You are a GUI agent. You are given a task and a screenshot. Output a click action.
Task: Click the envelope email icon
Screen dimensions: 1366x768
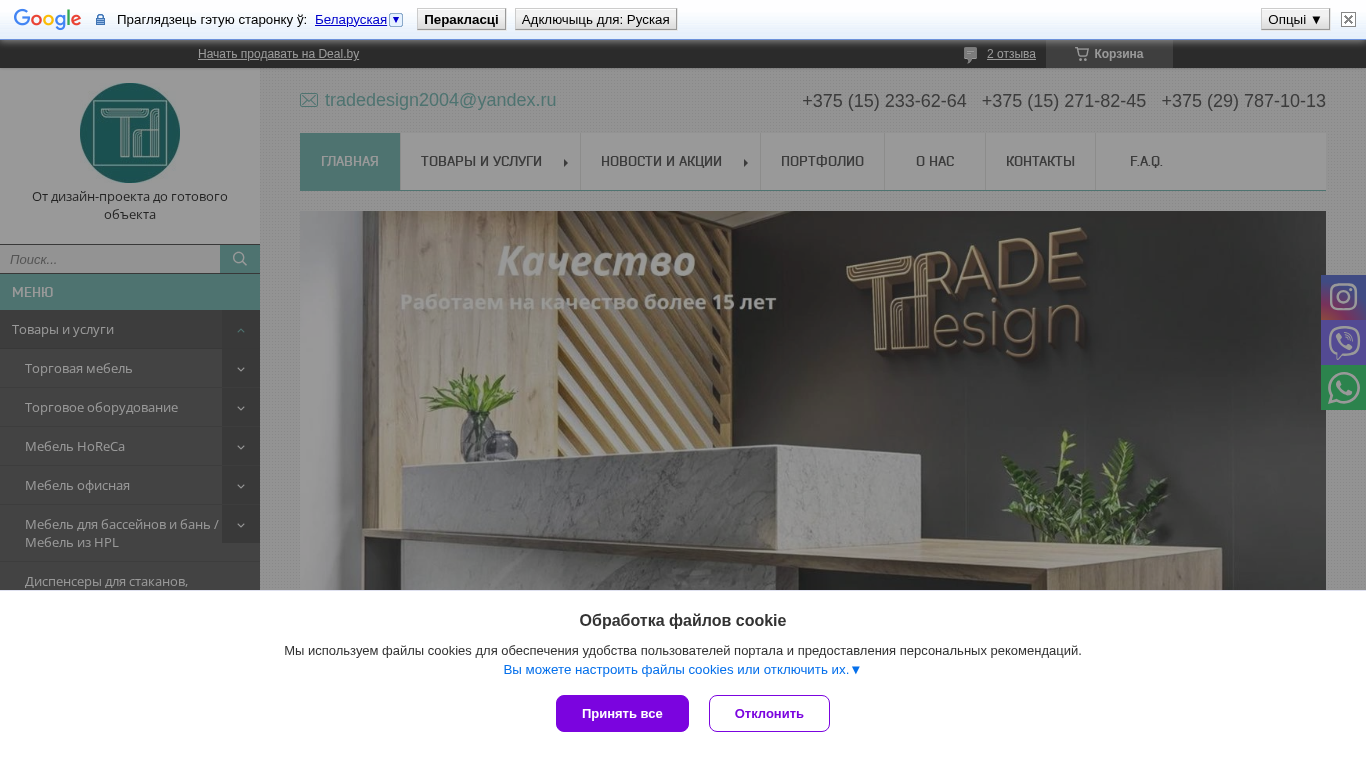309,100
